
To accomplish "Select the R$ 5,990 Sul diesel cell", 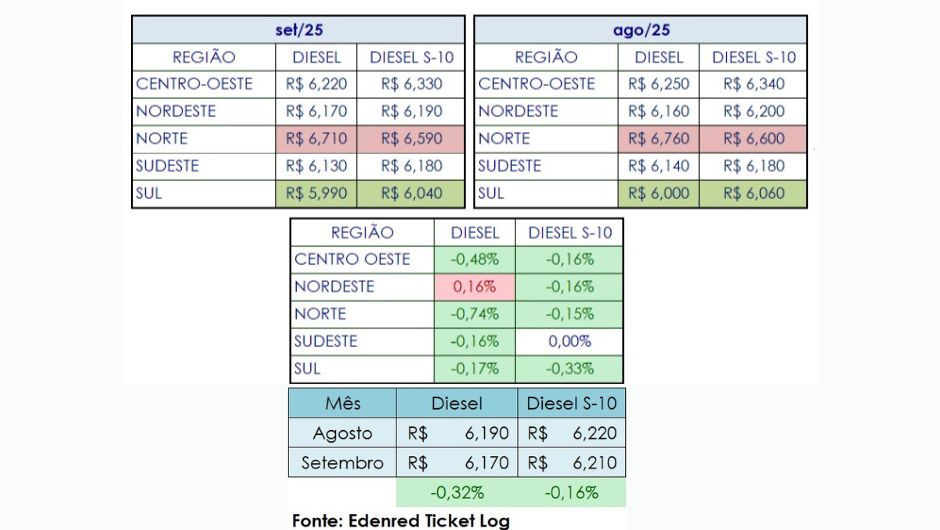I will 315,194.
